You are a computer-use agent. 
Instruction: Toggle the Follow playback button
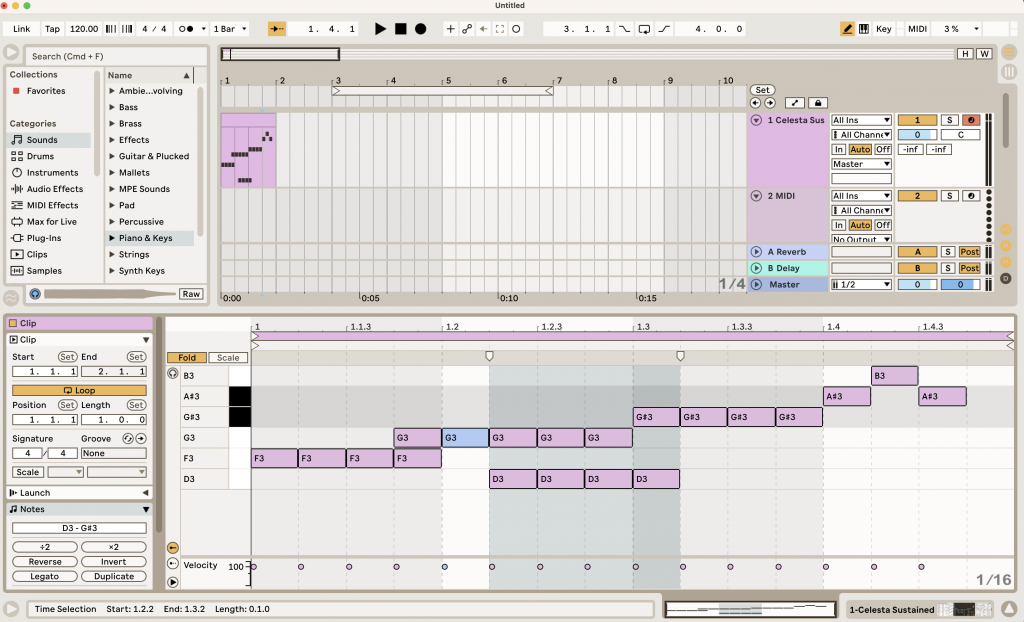[277, 29]
